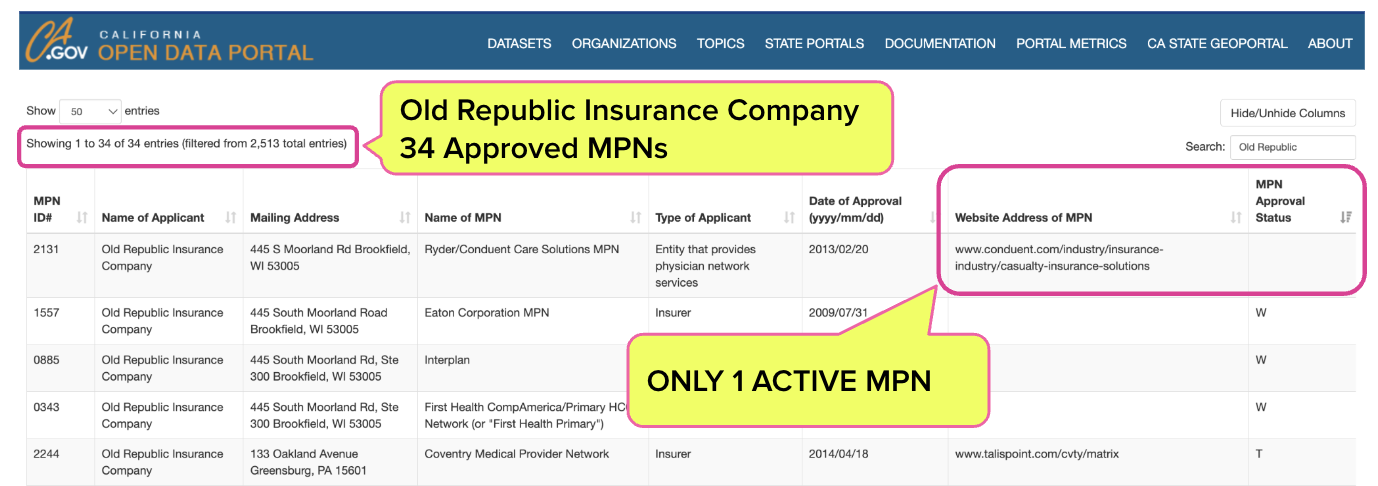The height and width of the screenshot is (486, 1378).
Task: Sort by Name of MPN arrows
Action: [636, 217]
